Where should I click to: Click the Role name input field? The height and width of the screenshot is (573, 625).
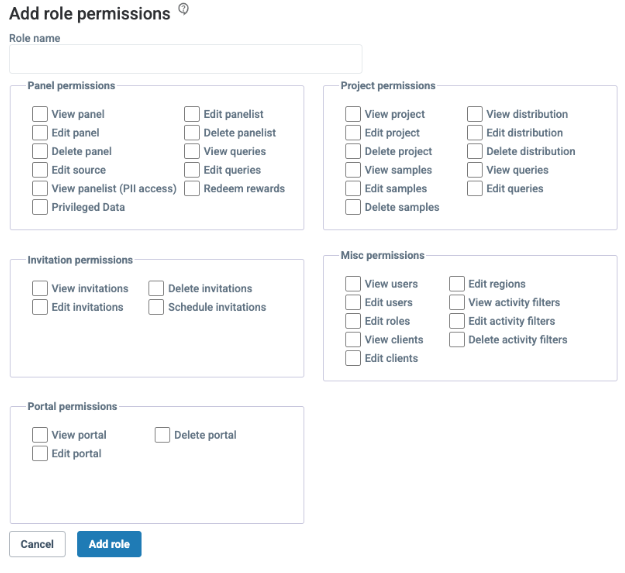[x=186, y=59]
